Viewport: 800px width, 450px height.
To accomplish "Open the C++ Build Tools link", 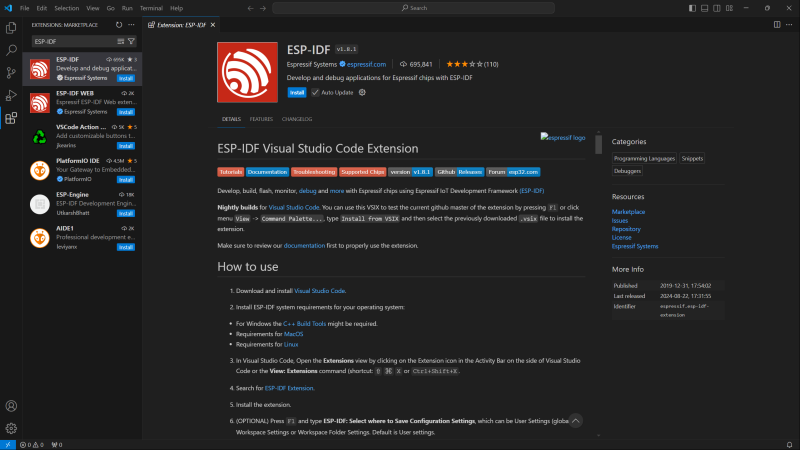I will click(x=304, y=323).
